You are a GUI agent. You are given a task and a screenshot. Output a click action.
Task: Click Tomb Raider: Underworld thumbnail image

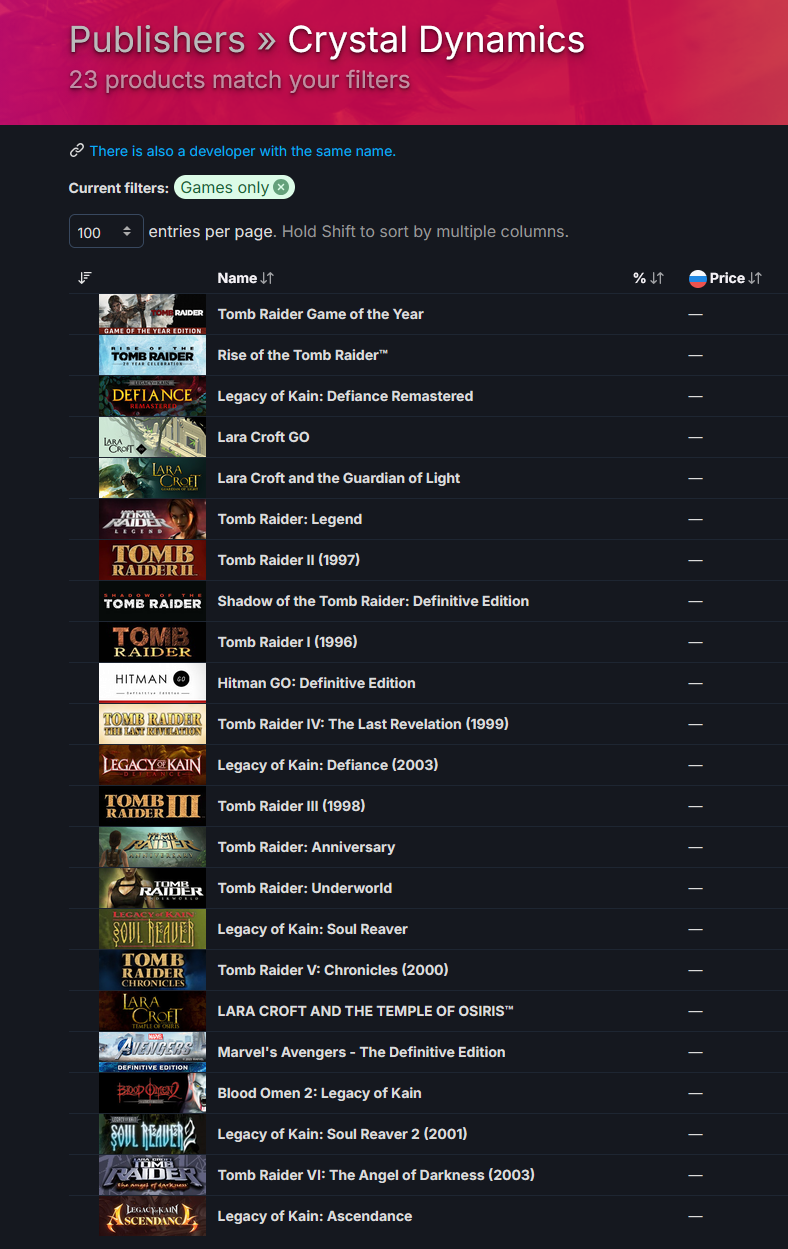click(x=152, y=888)
